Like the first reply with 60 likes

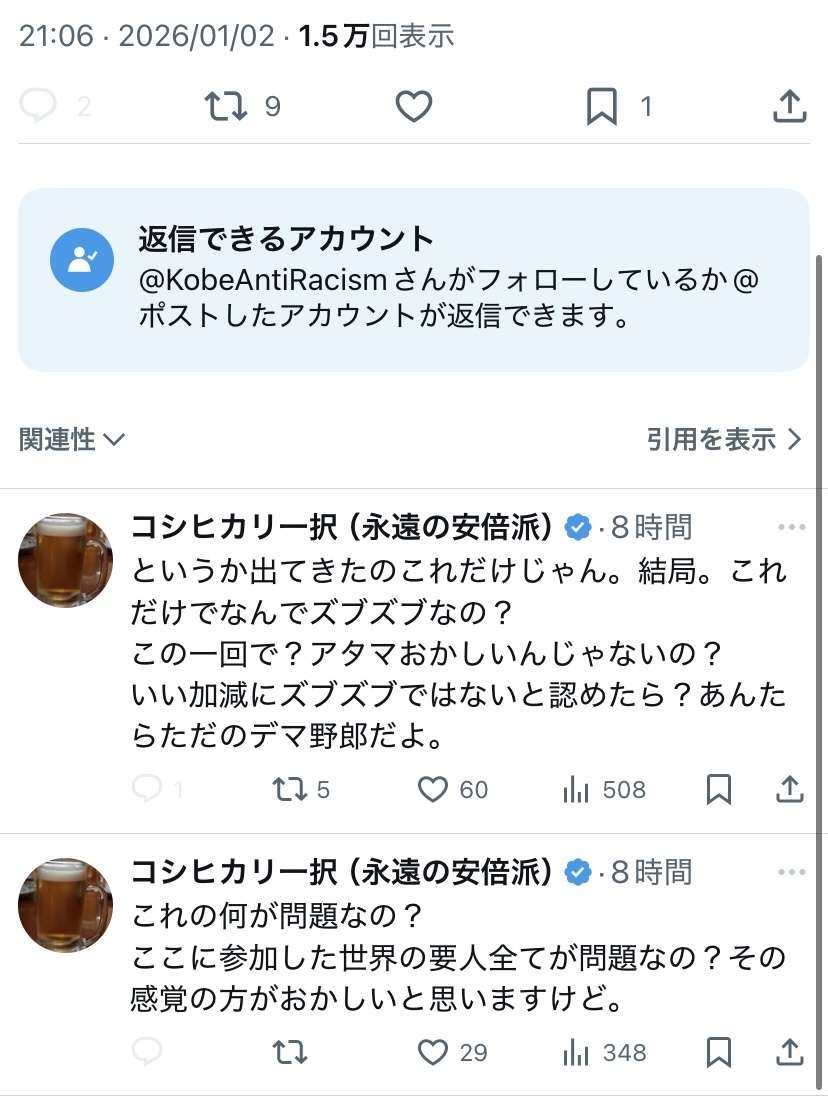point(432,790)
